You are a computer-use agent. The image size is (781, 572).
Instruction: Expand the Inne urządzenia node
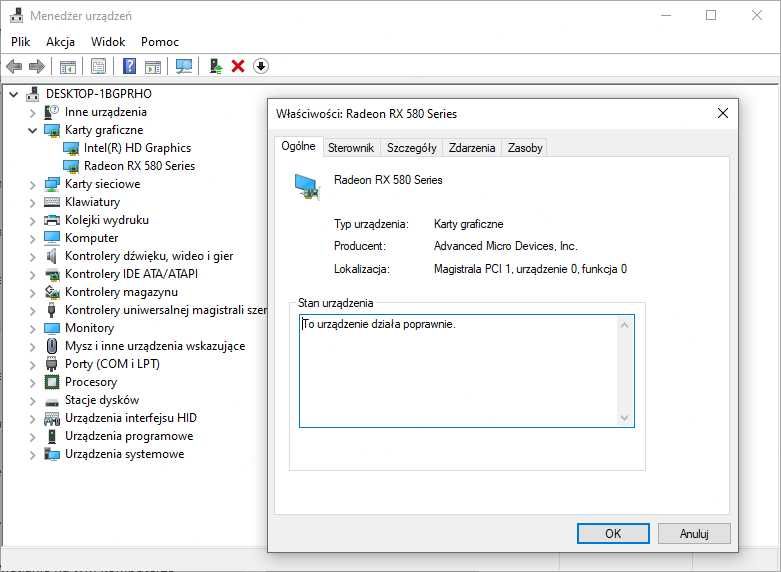click(32, 113)
